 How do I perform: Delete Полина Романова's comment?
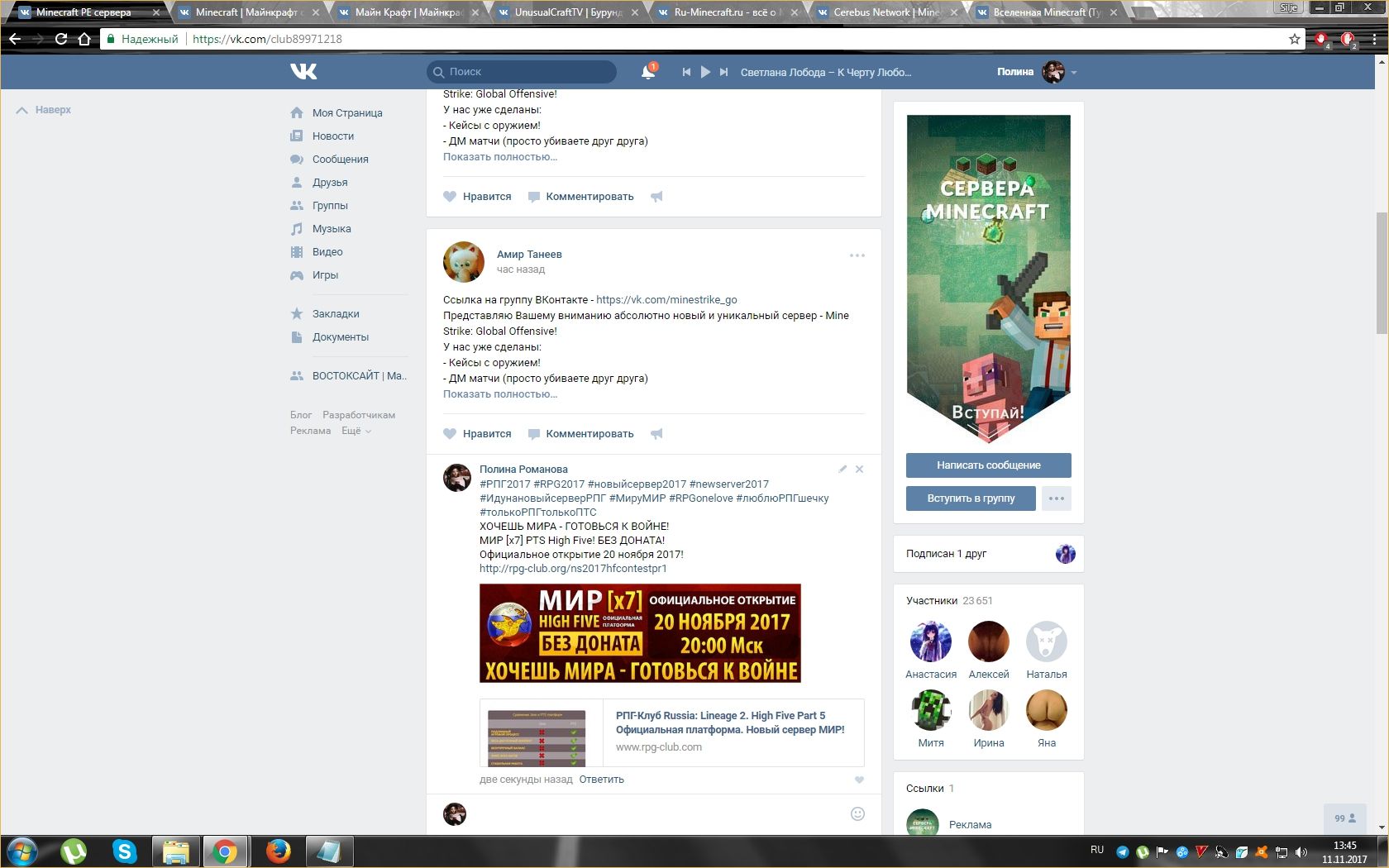(x=860, y=469)
